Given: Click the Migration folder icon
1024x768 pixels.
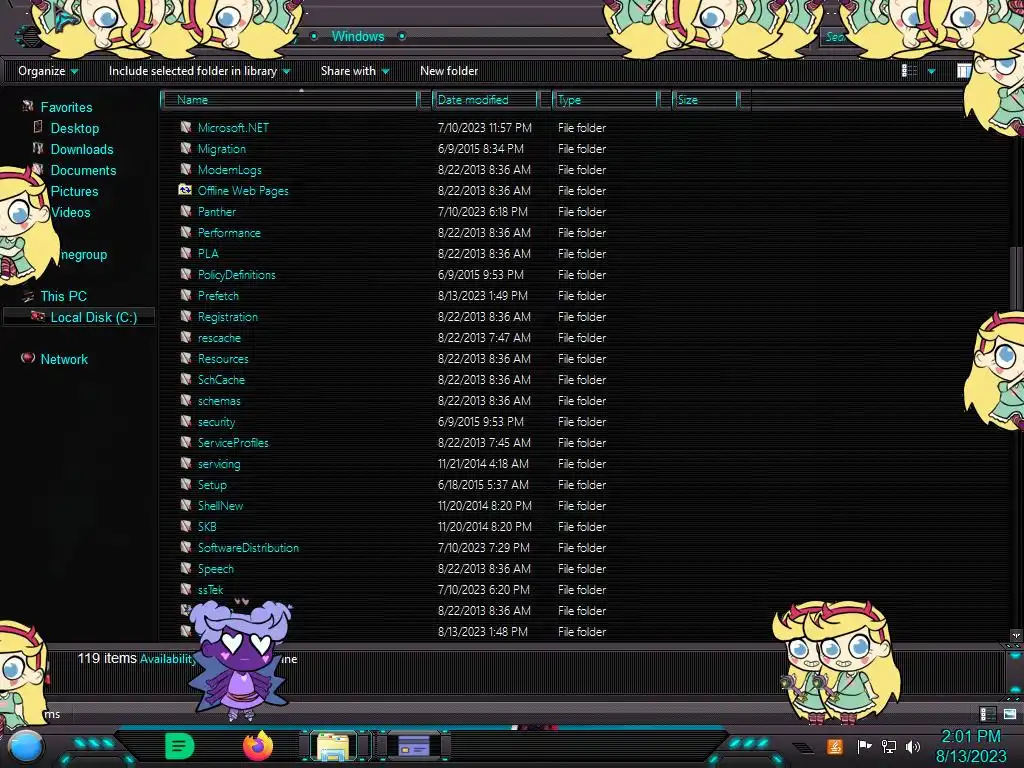Looking at the screenshot, I should point(185,148).
